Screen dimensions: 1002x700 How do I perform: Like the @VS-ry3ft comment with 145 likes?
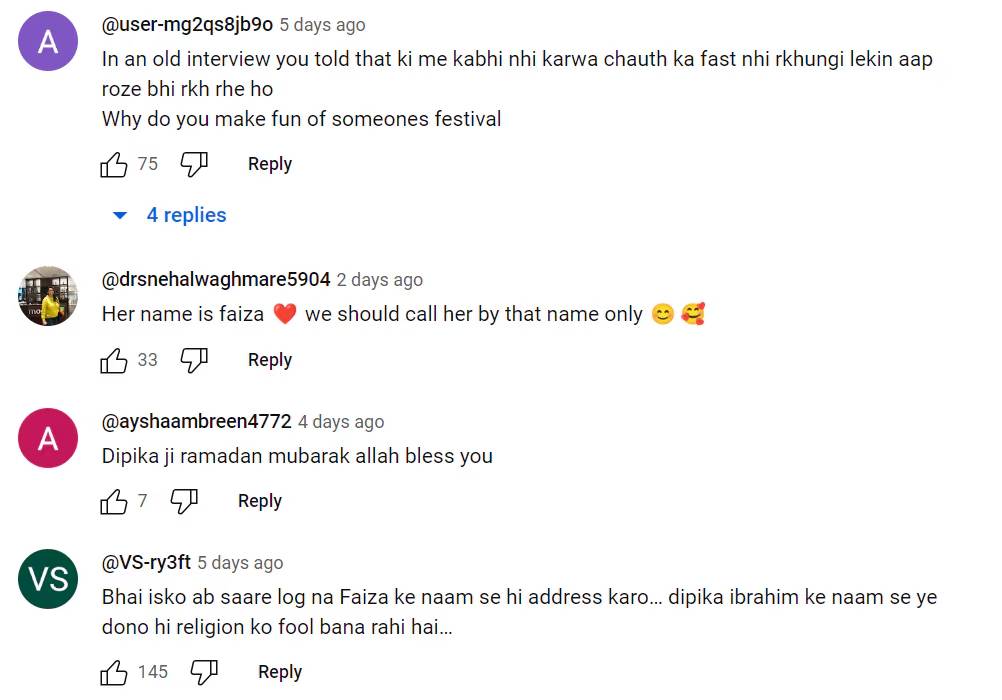(114, 672)
